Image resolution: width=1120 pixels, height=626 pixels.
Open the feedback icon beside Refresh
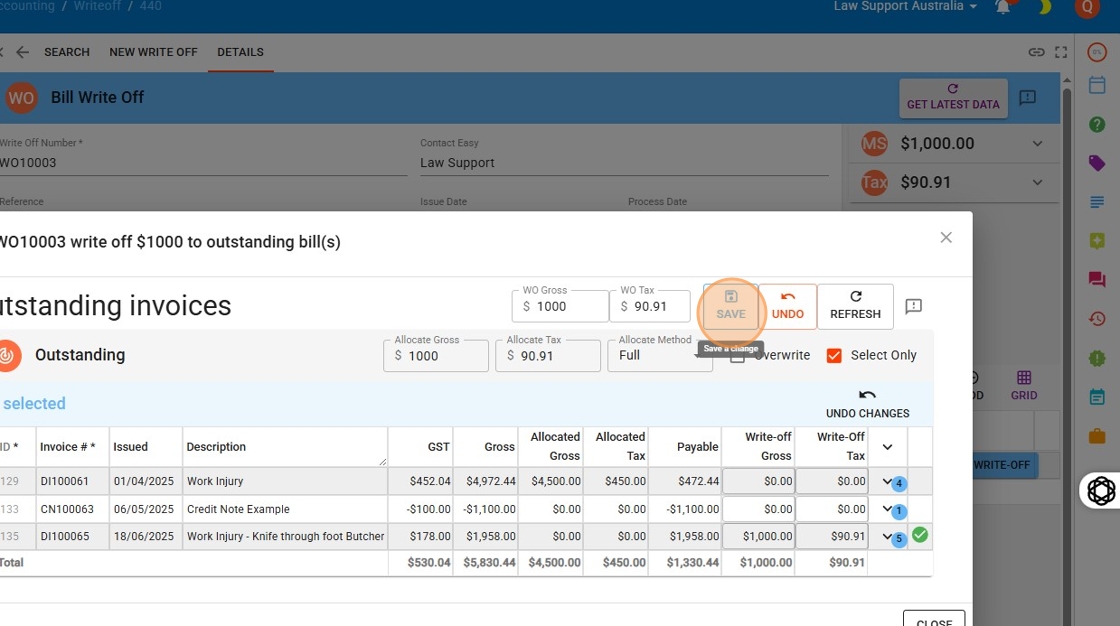pos(914,307)
